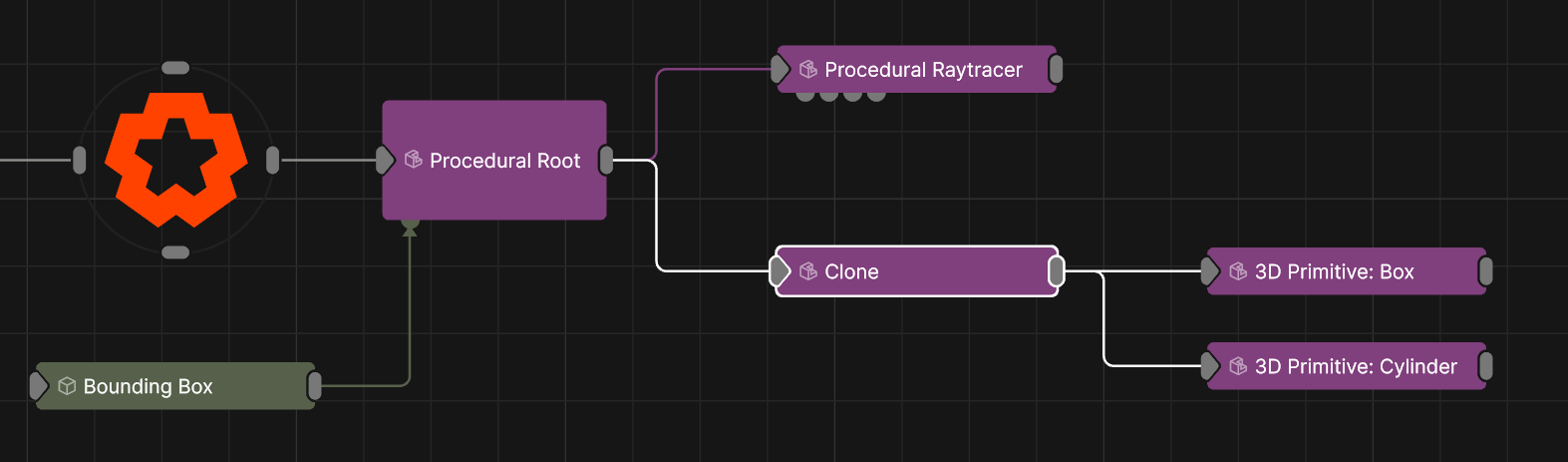Click the Procedural Root node cube icon
Screen dimensions: 1568x462
tap(414, 160)
